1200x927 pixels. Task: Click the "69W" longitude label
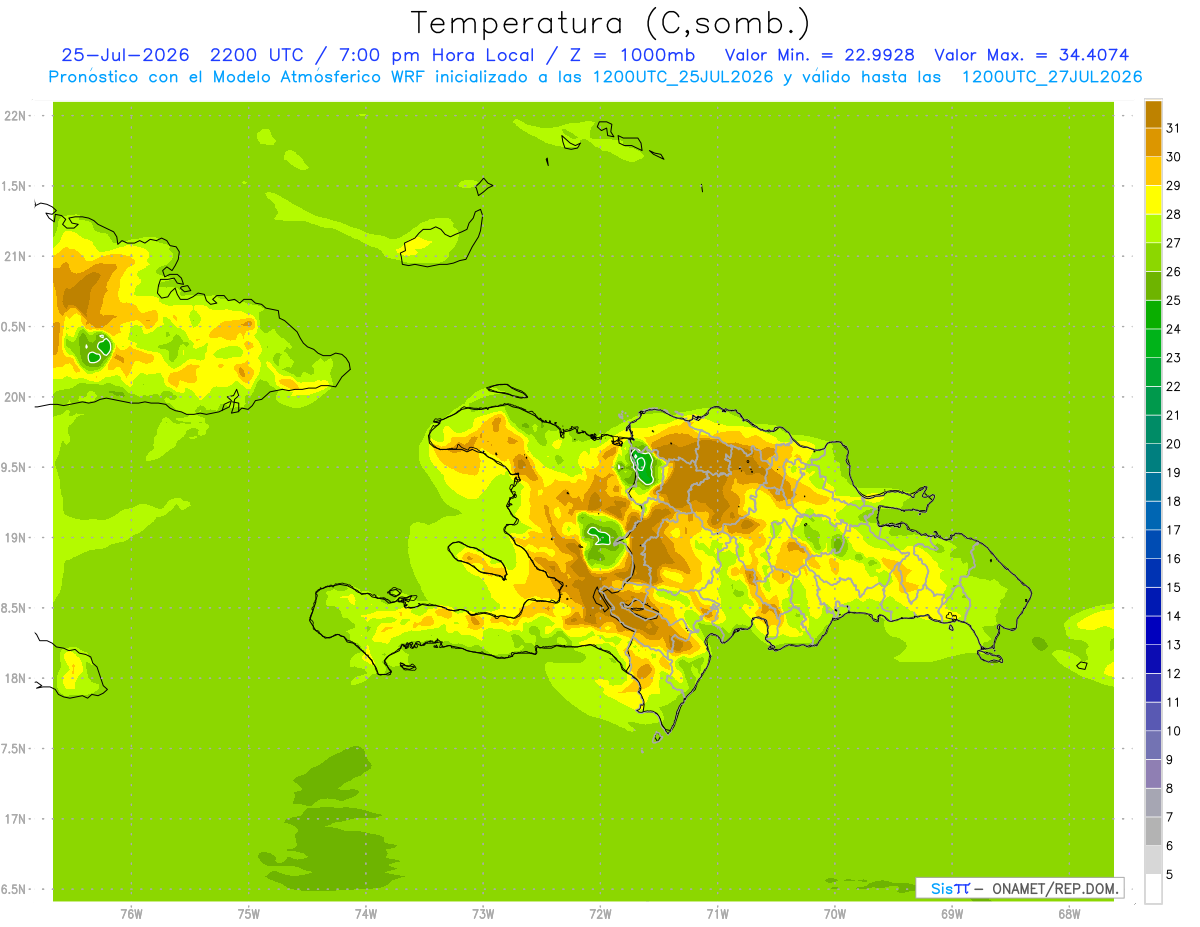click(x=952, y=914)
